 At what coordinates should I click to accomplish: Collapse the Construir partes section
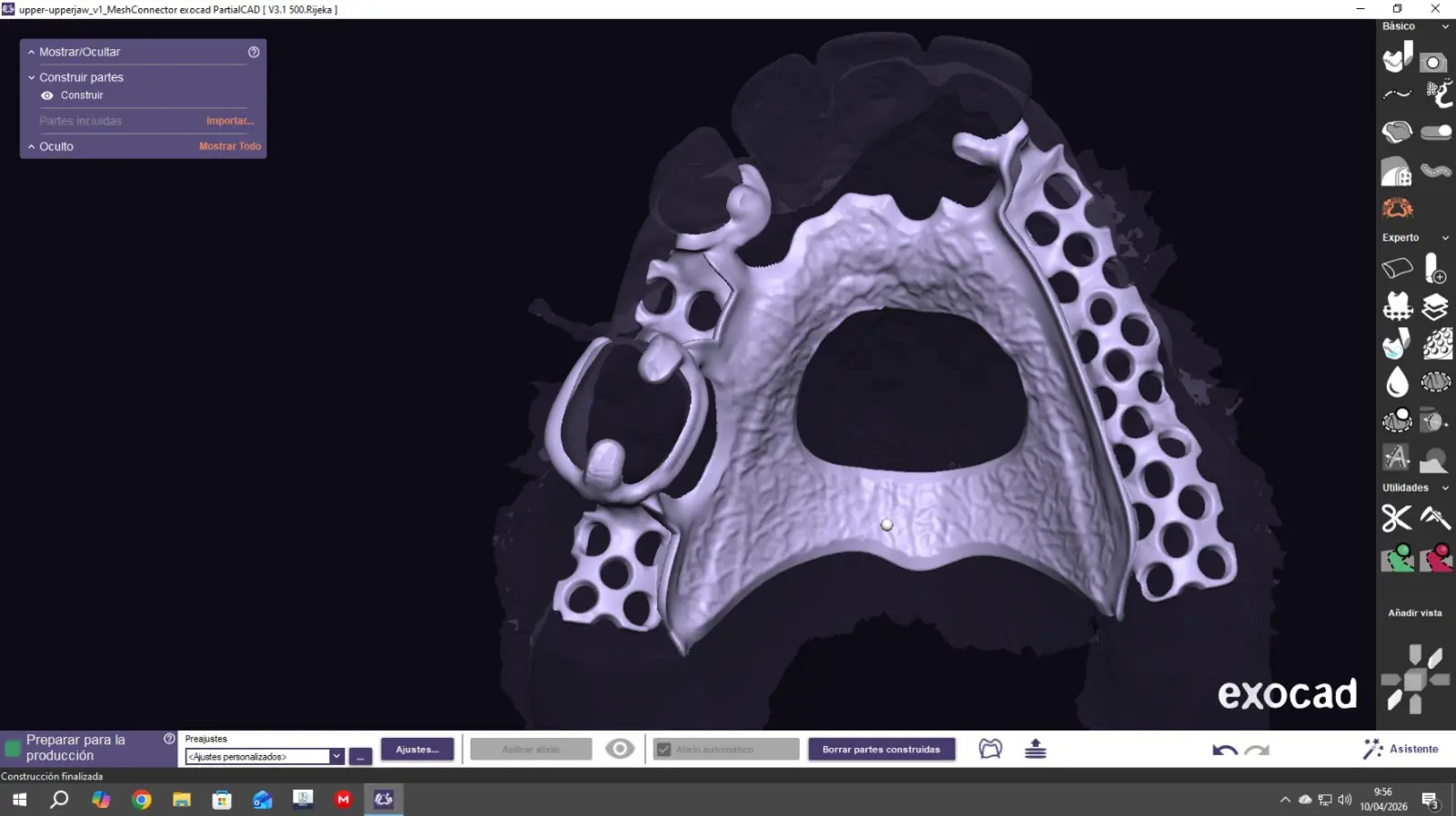[x=31, y=77]
